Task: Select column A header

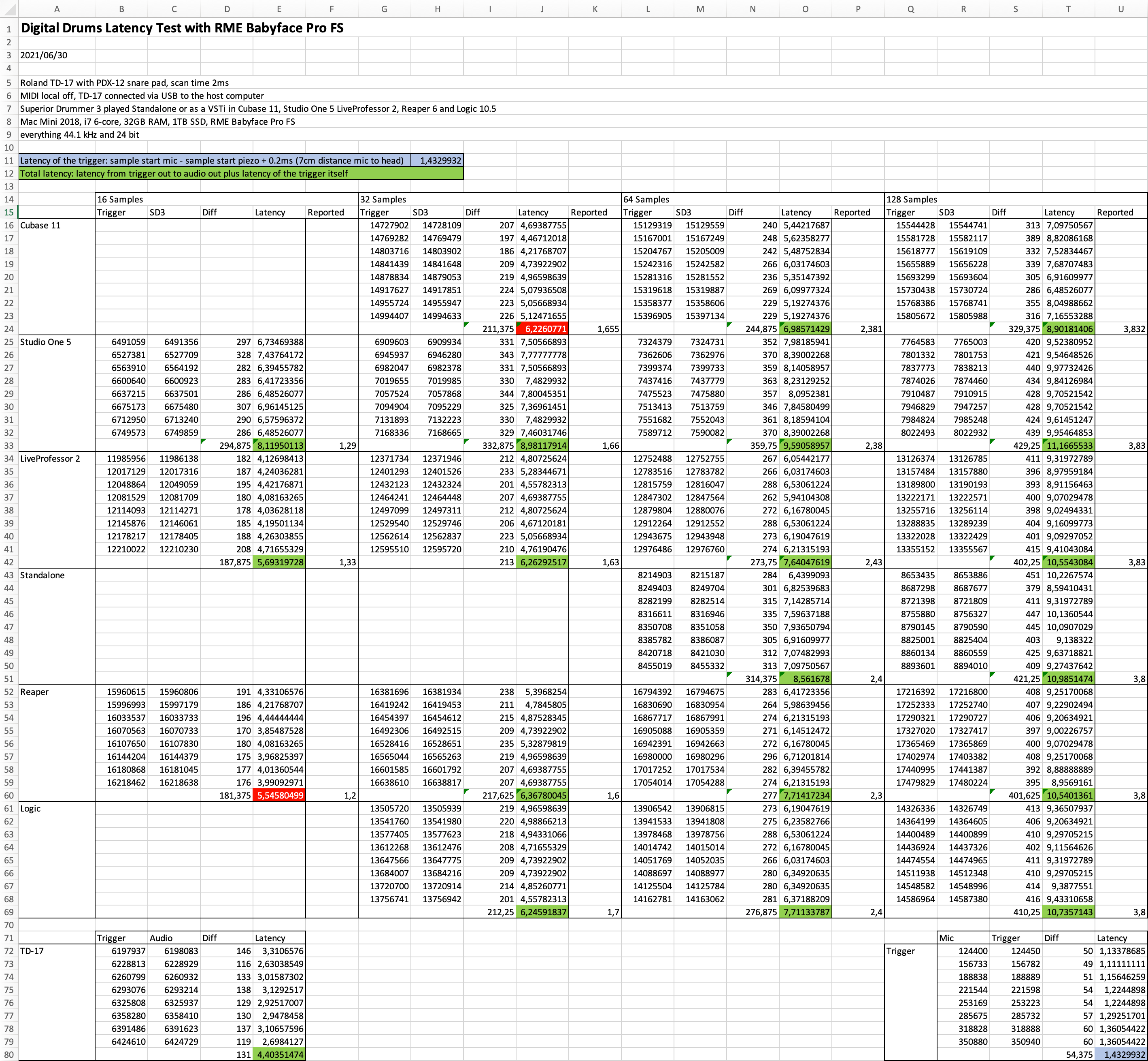Action: coord(56,9)
